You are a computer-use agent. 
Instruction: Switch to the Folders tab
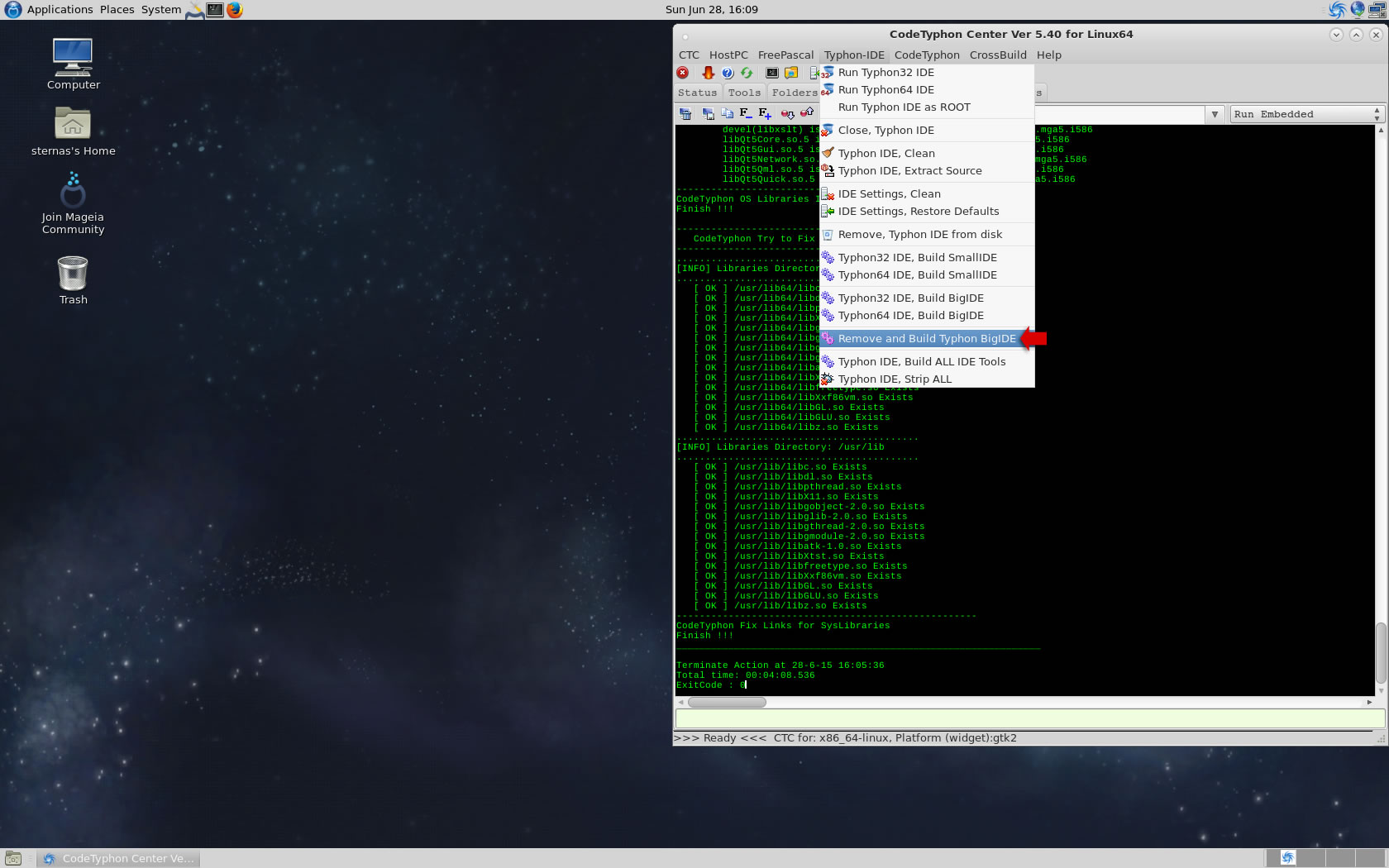pos(794,93)
